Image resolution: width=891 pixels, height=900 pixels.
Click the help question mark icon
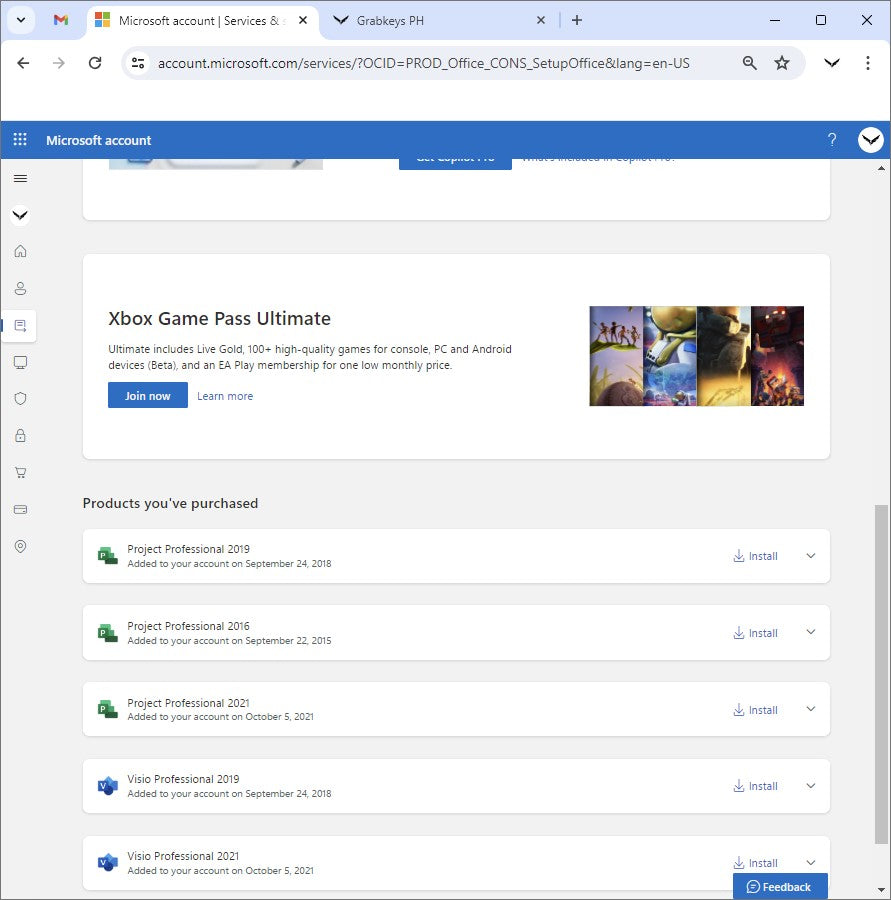832,139
